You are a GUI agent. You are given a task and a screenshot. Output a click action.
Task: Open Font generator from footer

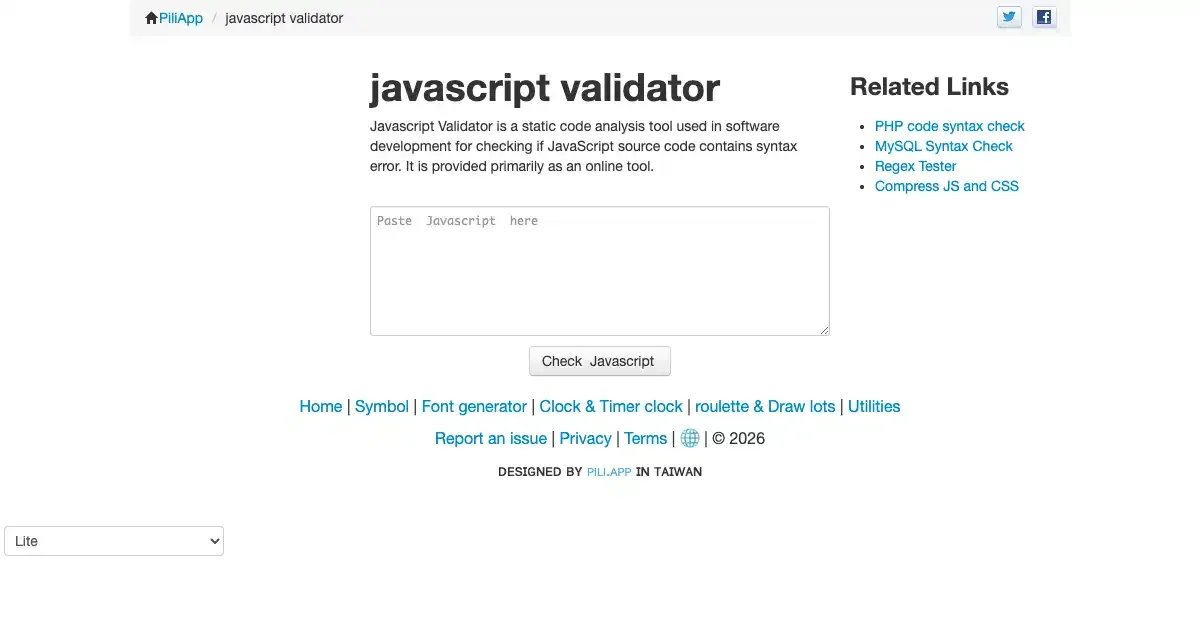tap(474, 406)
